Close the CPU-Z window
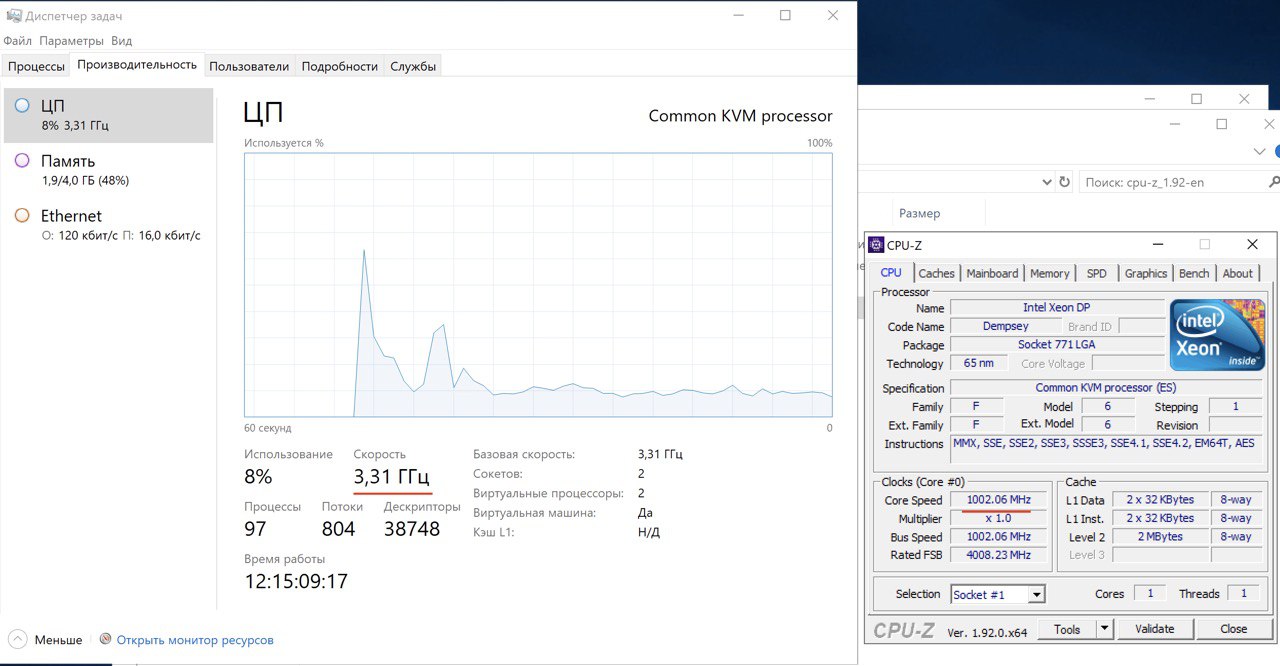The image size is (1280, 666). (1252, 245)
